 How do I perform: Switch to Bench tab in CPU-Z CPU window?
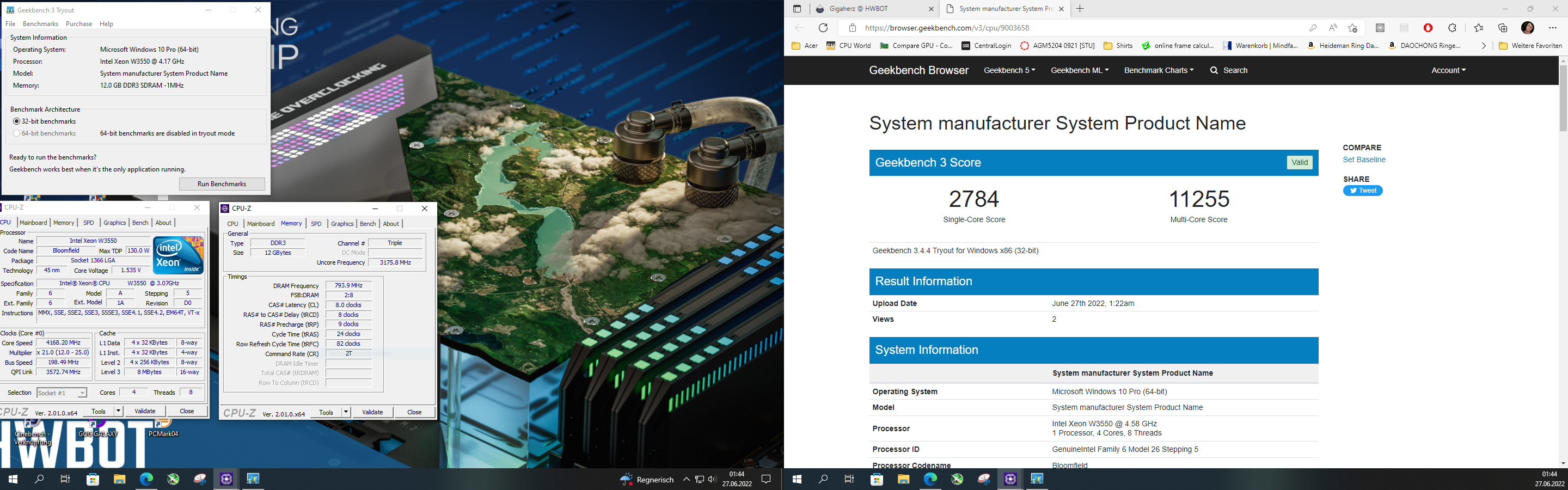point(140,223)
